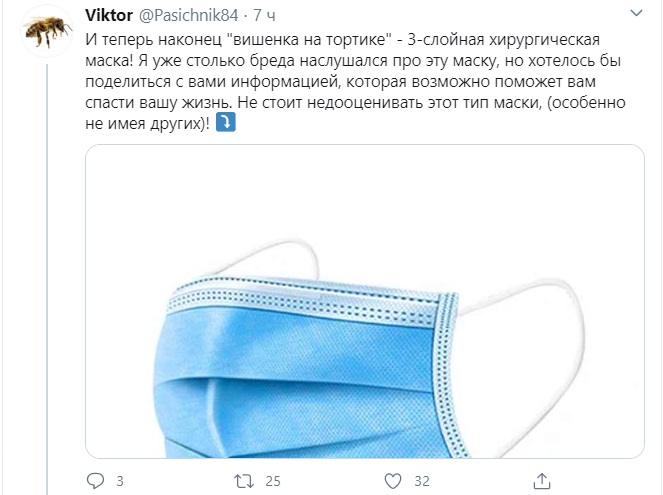Like the tweet with the heart icon
The image size is (663, 495).
click(393, 481)
